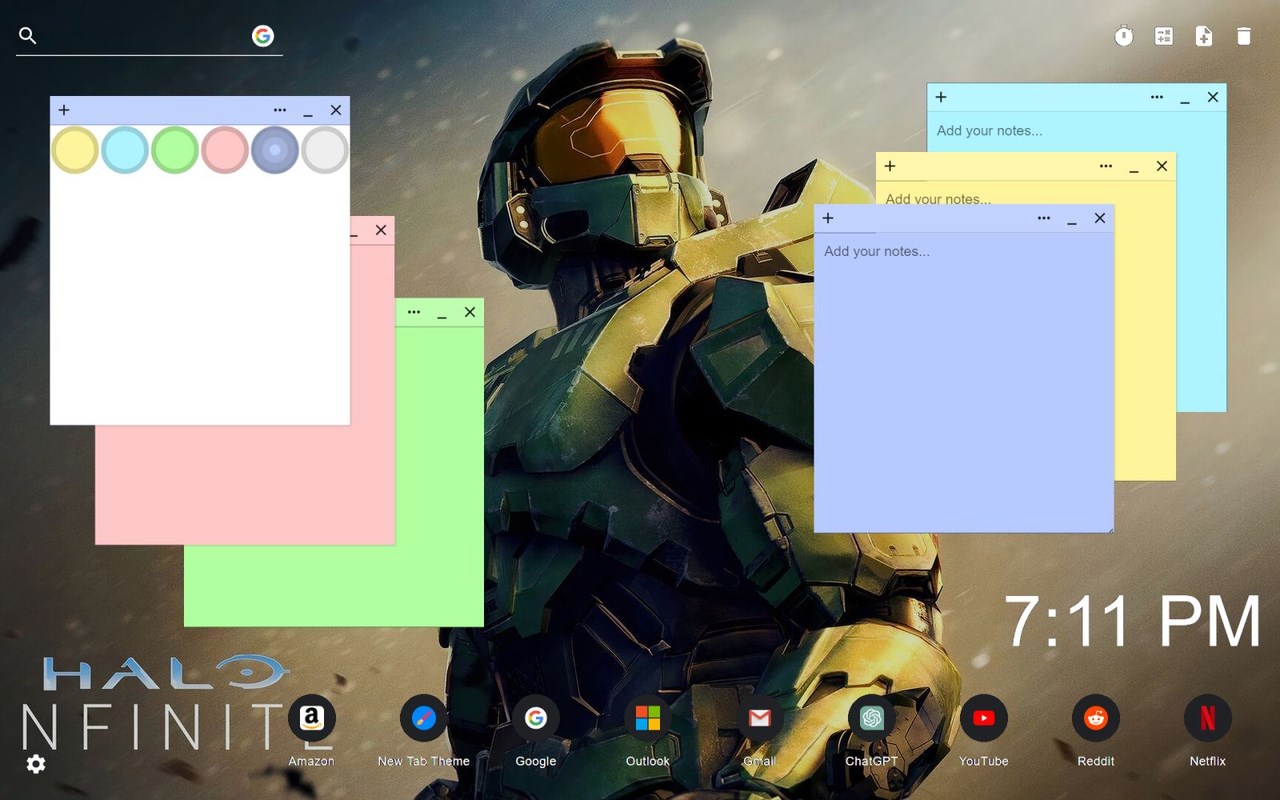Launch the Netflix shortcut
The height and width of the screenshot is (800, 1280).
pyautogui.click(x=1208, y=718)
